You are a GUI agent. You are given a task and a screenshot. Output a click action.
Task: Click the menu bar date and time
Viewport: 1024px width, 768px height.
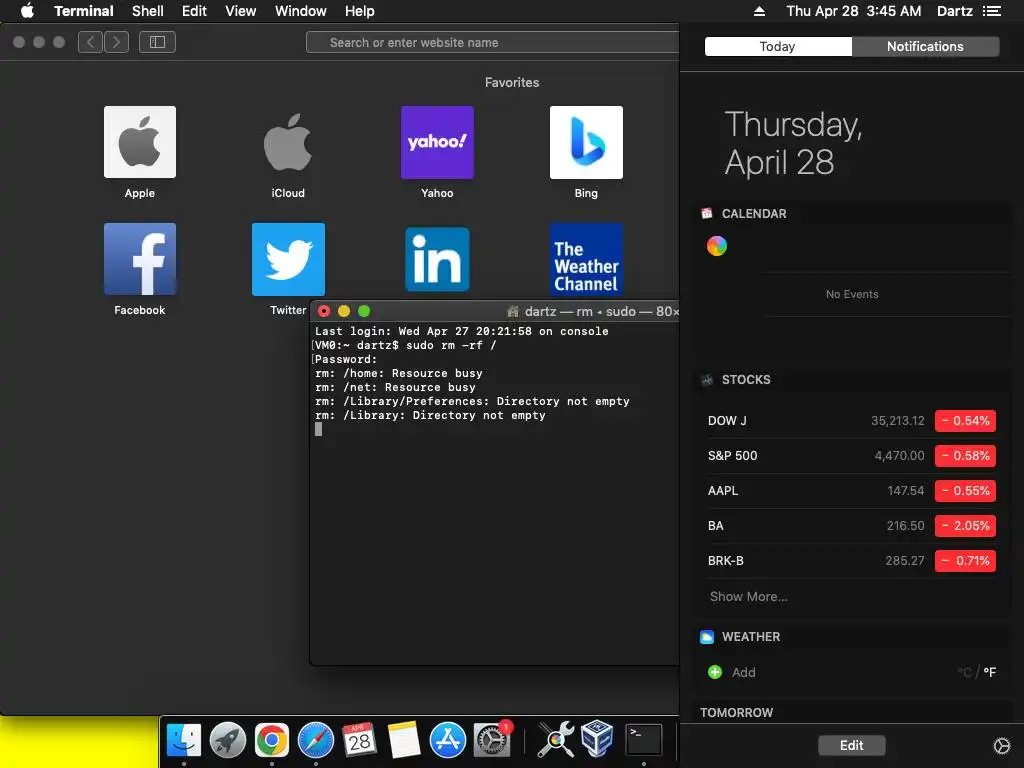click(x=854, y=11)
